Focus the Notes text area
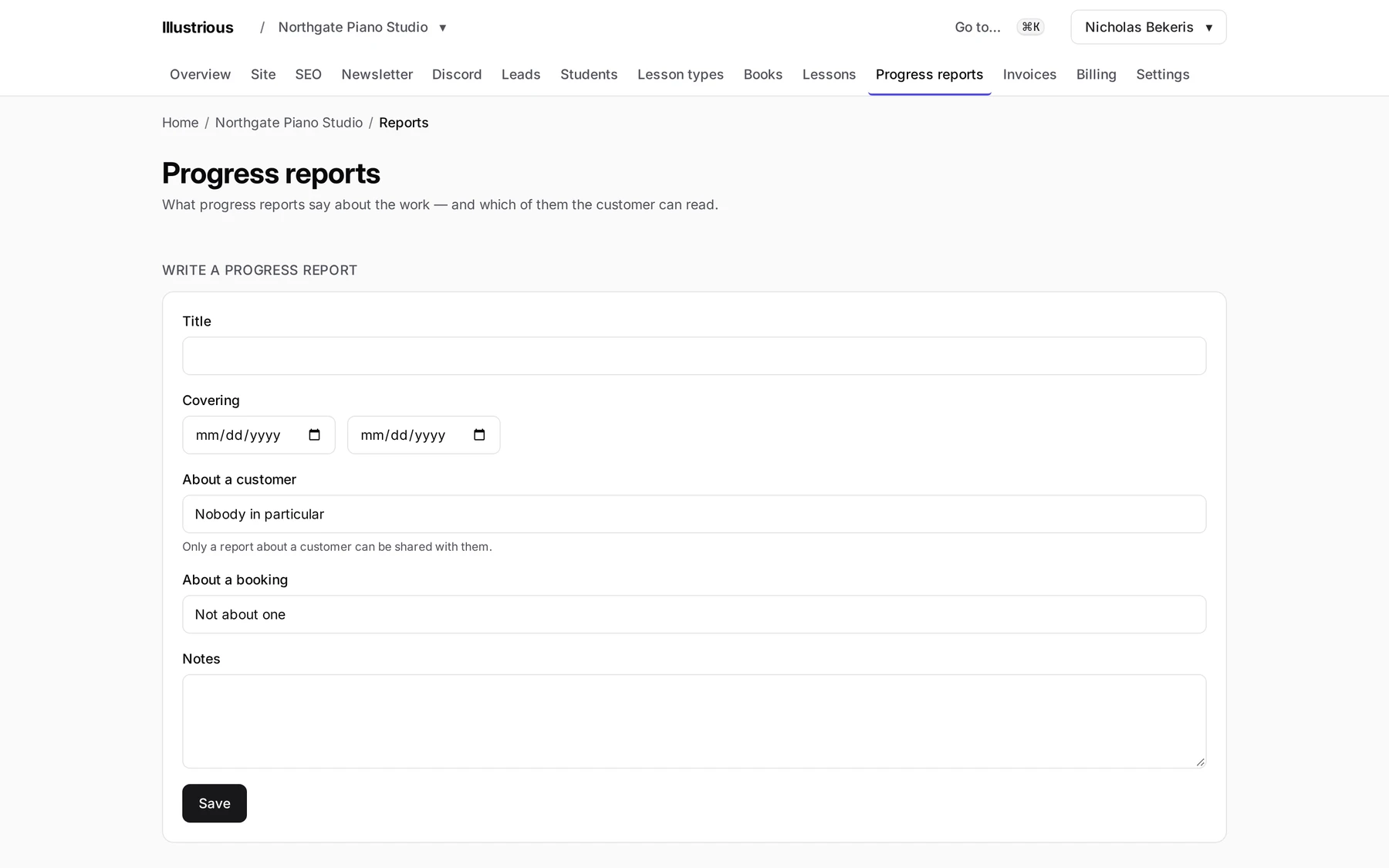This screenshot has height=868, width=1389. 694,721
